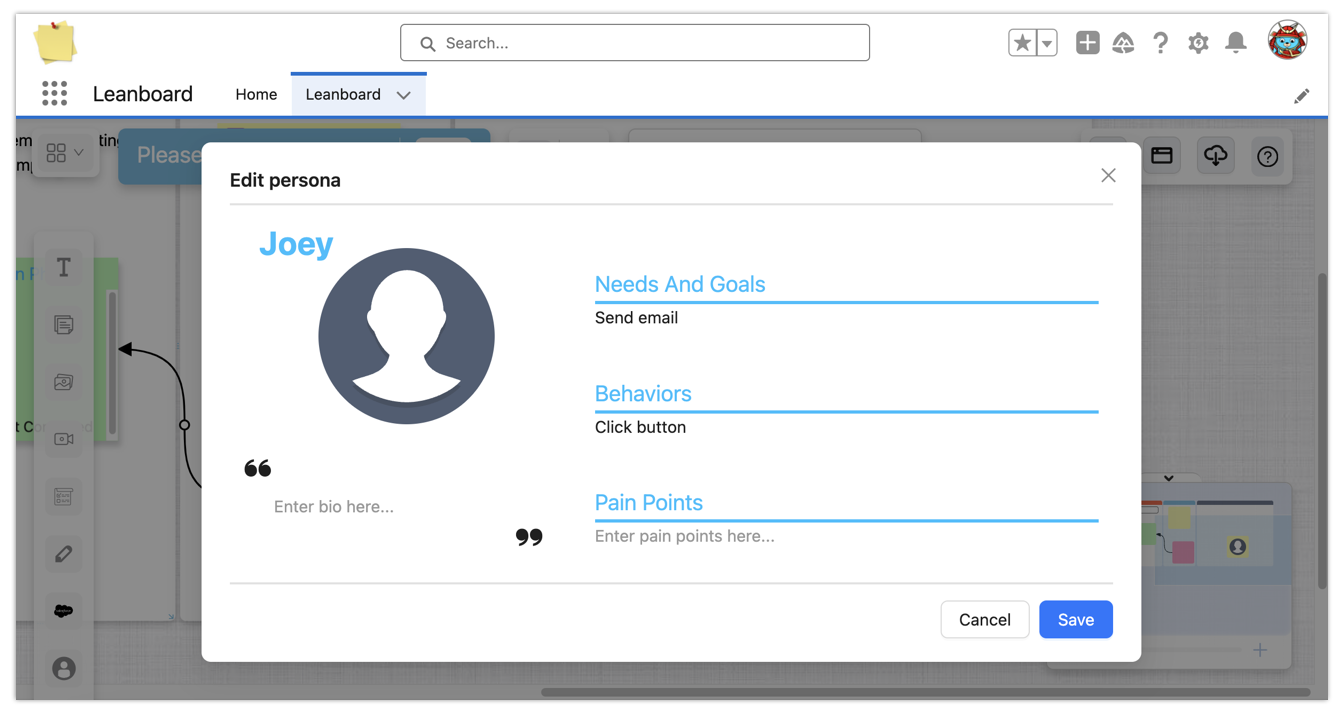Image resolution: width=1344 pixels, height=712 pixels.
Task: Cancel editing the persona
Action: (984, 620)
